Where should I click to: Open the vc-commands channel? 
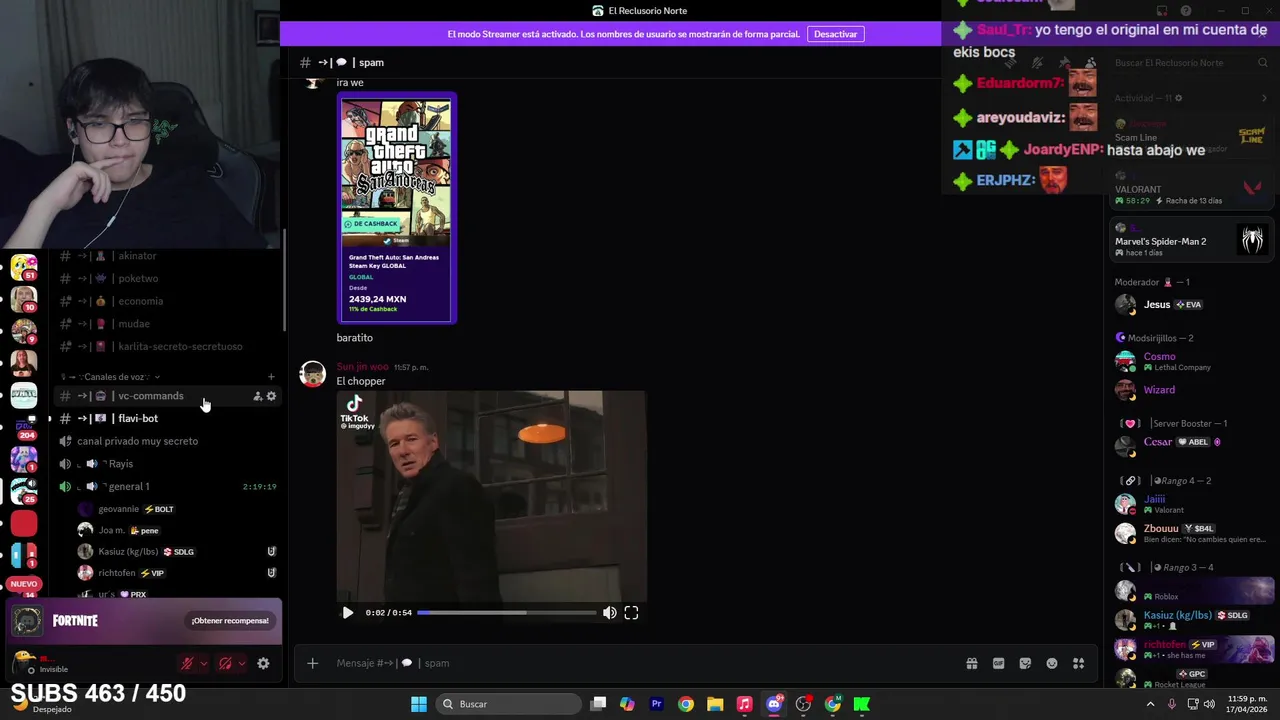click(150, 396)
